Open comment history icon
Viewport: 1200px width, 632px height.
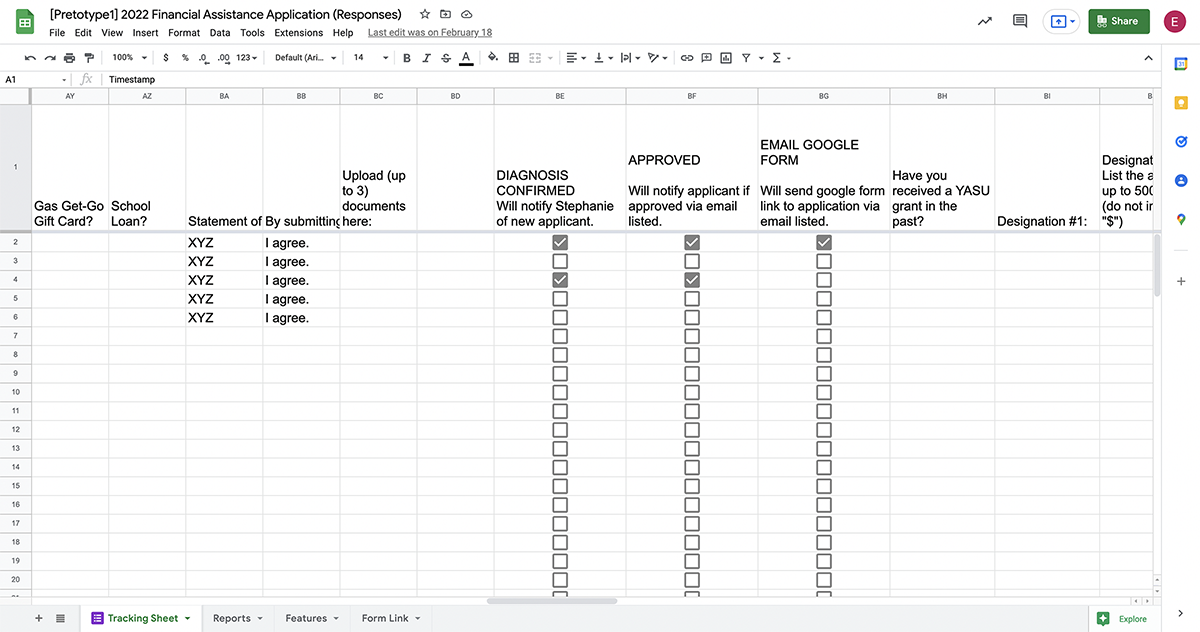1020,21
